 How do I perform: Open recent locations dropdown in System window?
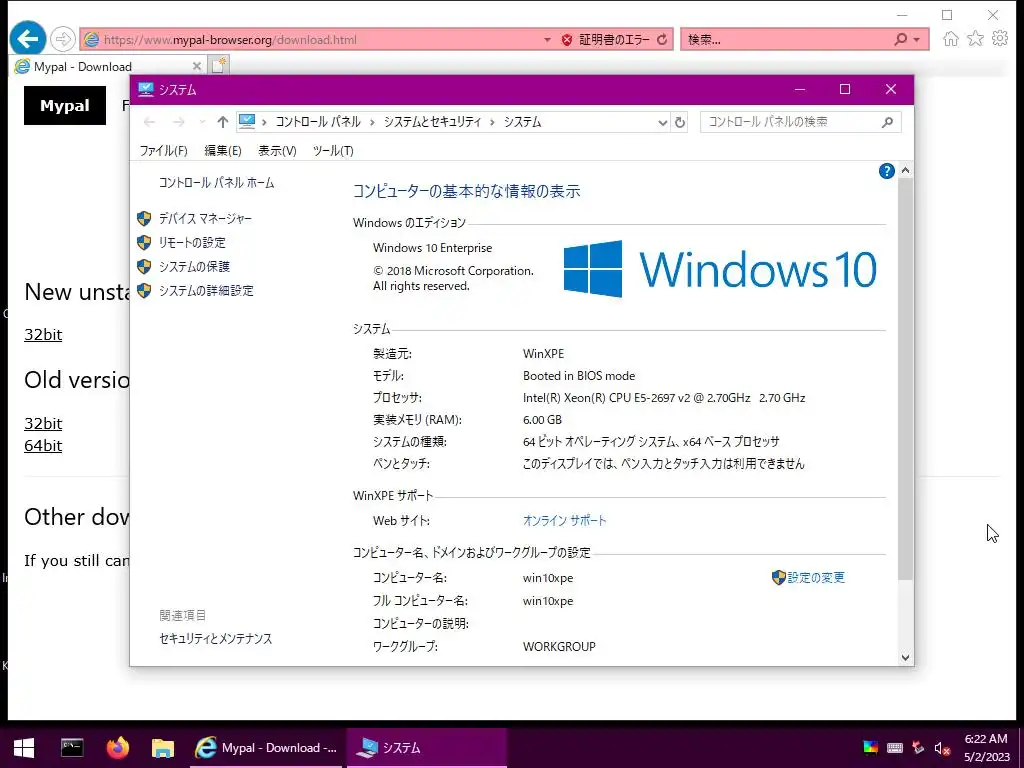click(202, 122)
